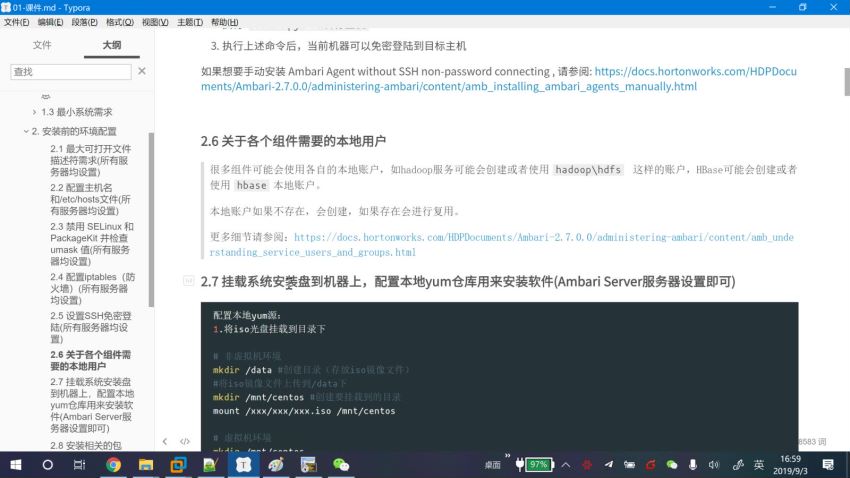Jump to 2.8 安装相关的包 outline item
The width and height of the screenshot is (850, 478).
(x=86, y=445)
